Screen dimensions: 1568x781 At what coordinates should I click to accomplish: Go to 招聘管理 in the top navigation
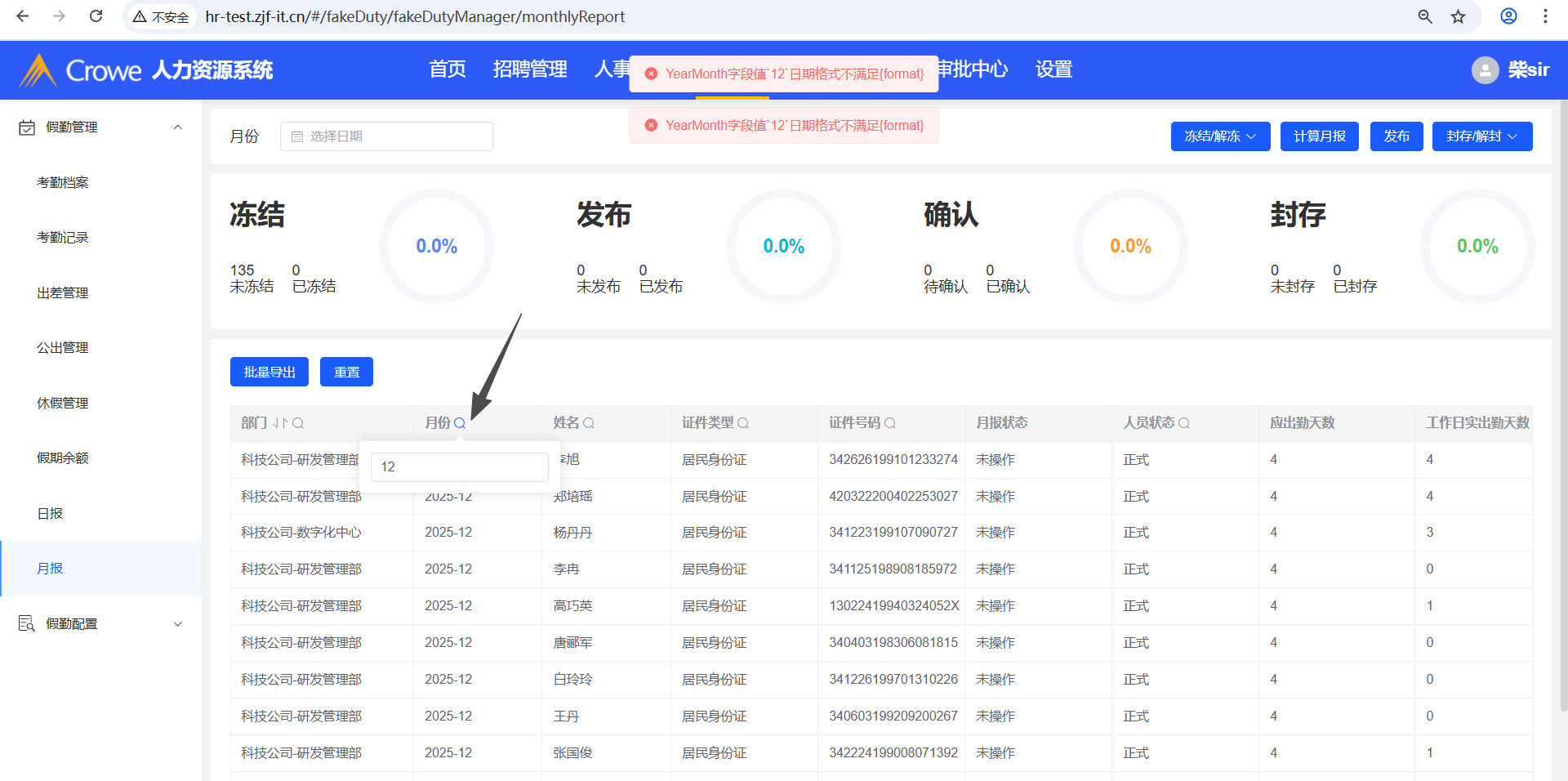click(530, 69)
